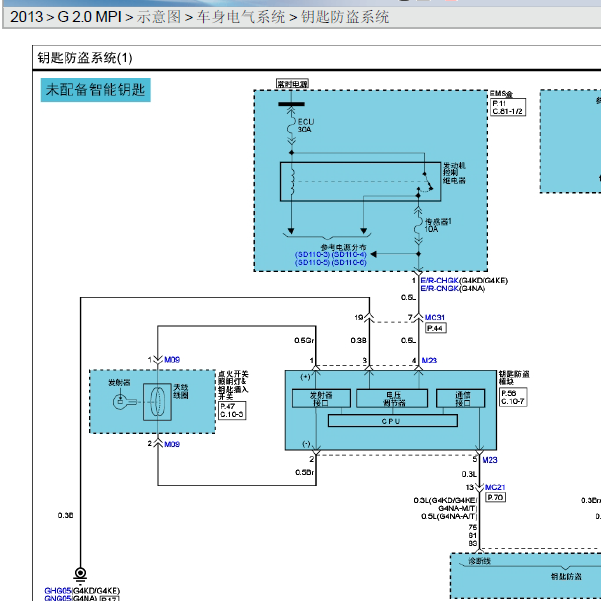This screenshot has width=601, height=601.
Task: Click the MC31 connector link
Action: pyautogui.click(x=435, y=317)
